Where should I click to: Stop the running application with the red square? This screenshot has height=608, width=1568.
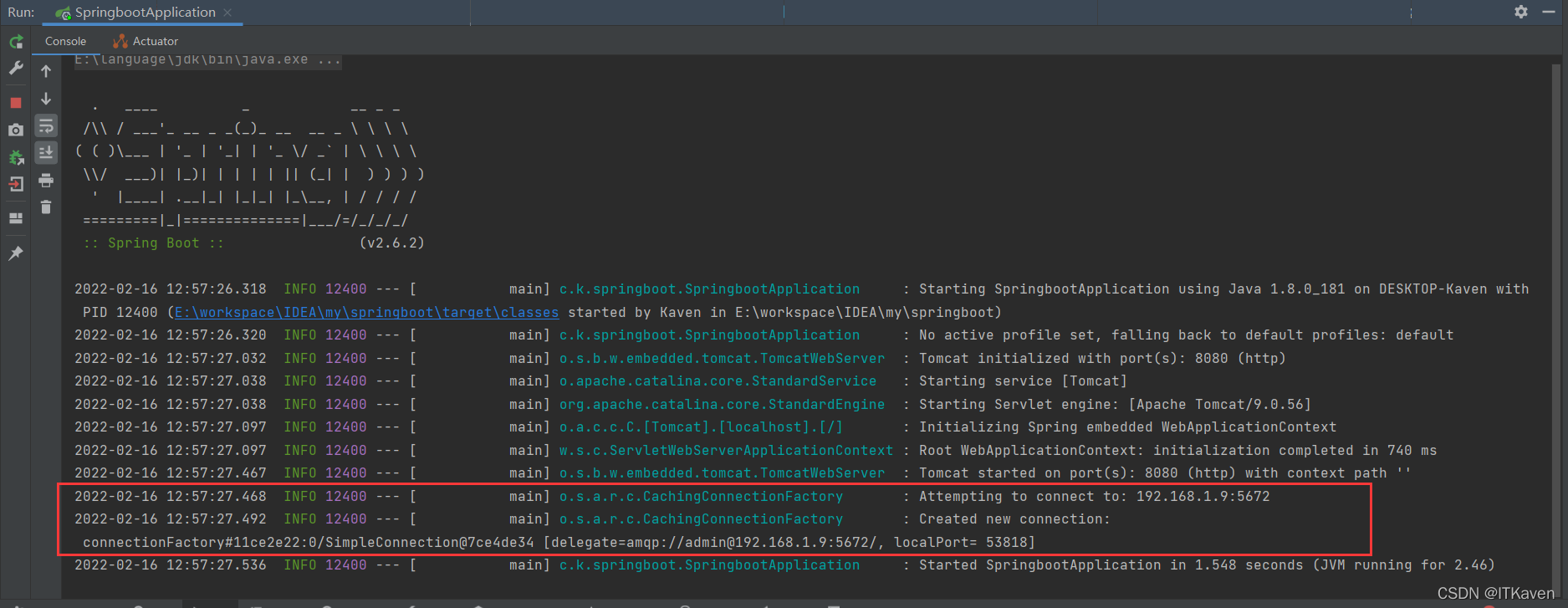pyautogui.click(x=16, y=103)
